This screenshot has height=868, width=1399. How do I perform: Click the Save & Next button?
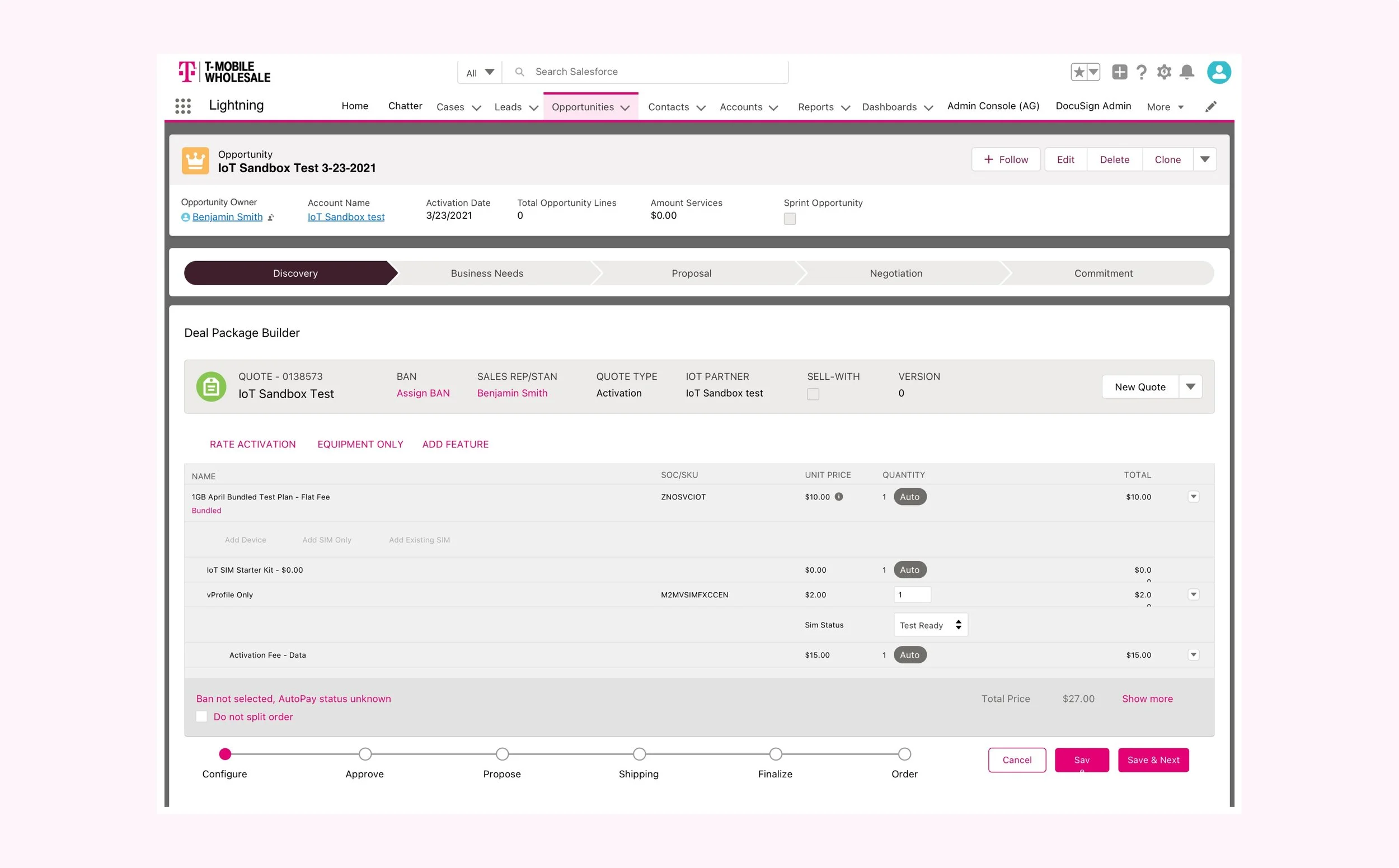pyautogui.click(x=1153, y=759)
